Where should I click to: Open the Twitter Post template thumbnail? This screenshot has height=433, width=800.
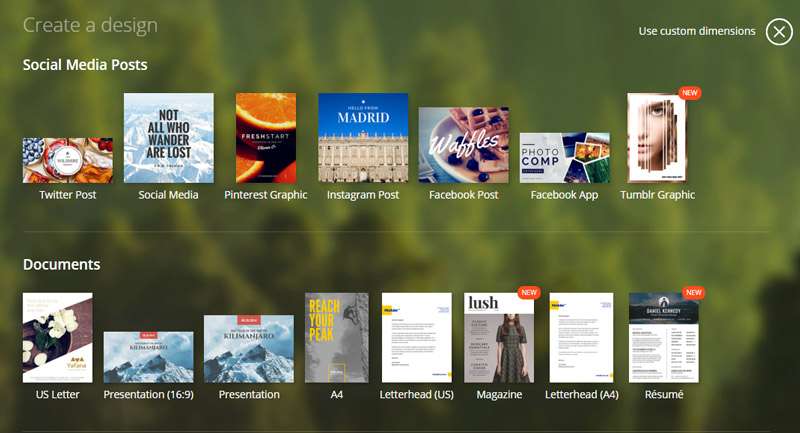pyautogui.click(x=68, y=160)
